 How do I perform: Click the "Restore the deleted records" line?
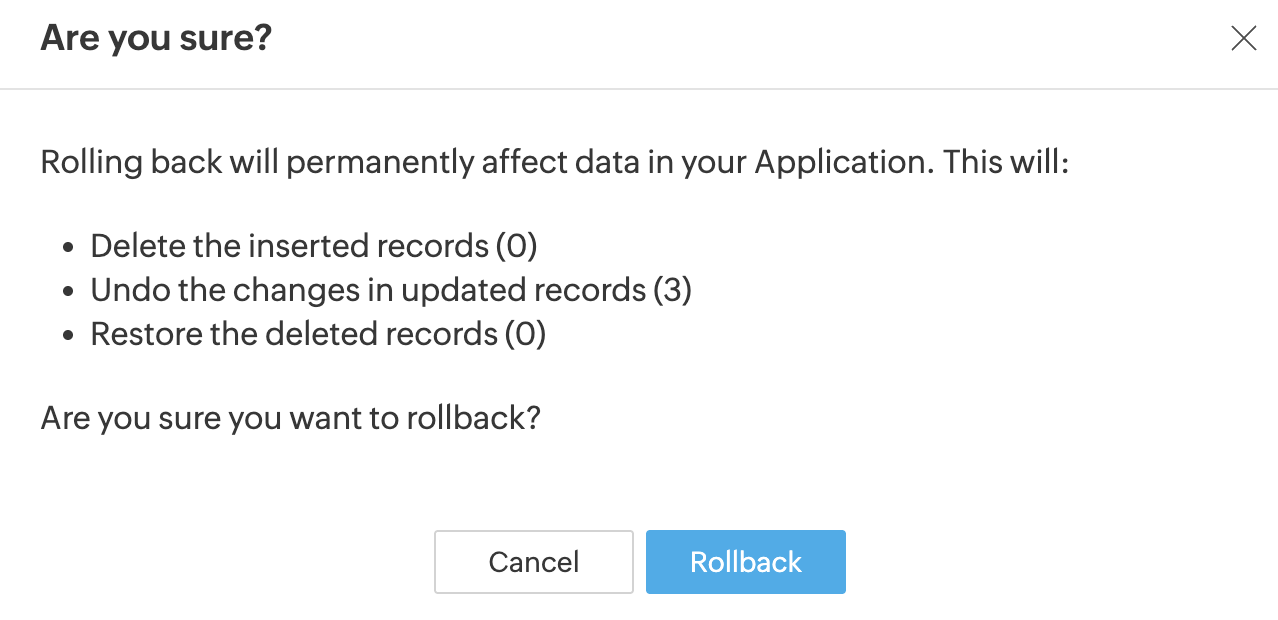294,334
